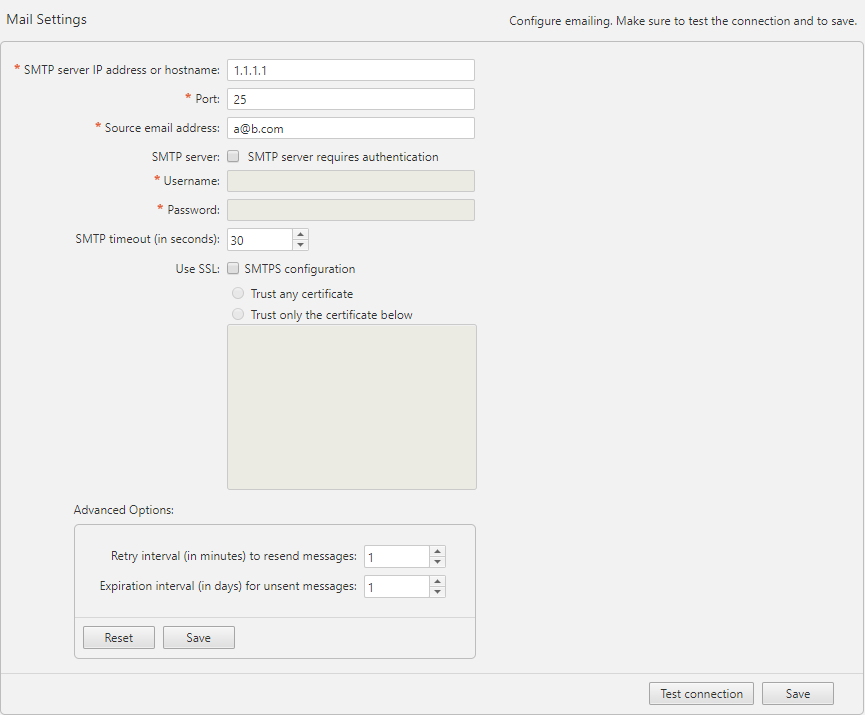Select the Password input field
Viewport: 865px width, 715px height.
pos(350,210)
